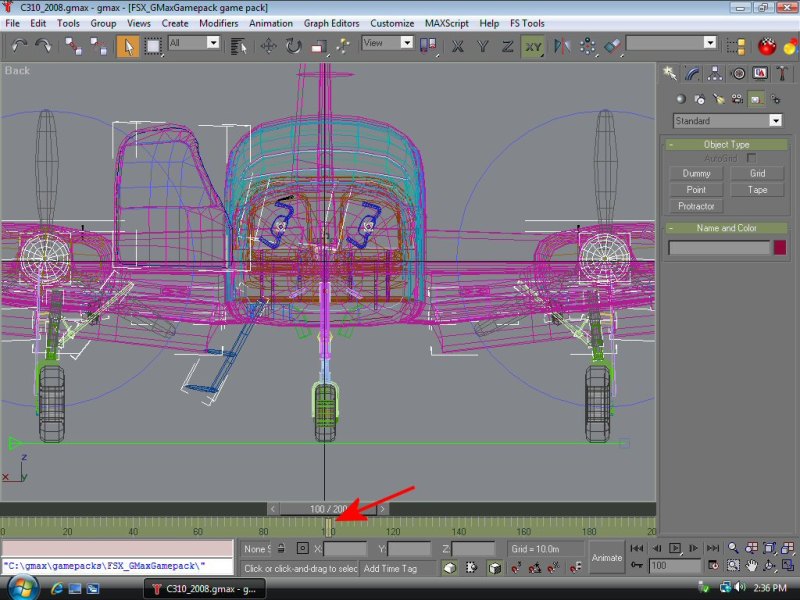Select the Rotate tool in toolbar
800x600 pixels.
point(294,45)
